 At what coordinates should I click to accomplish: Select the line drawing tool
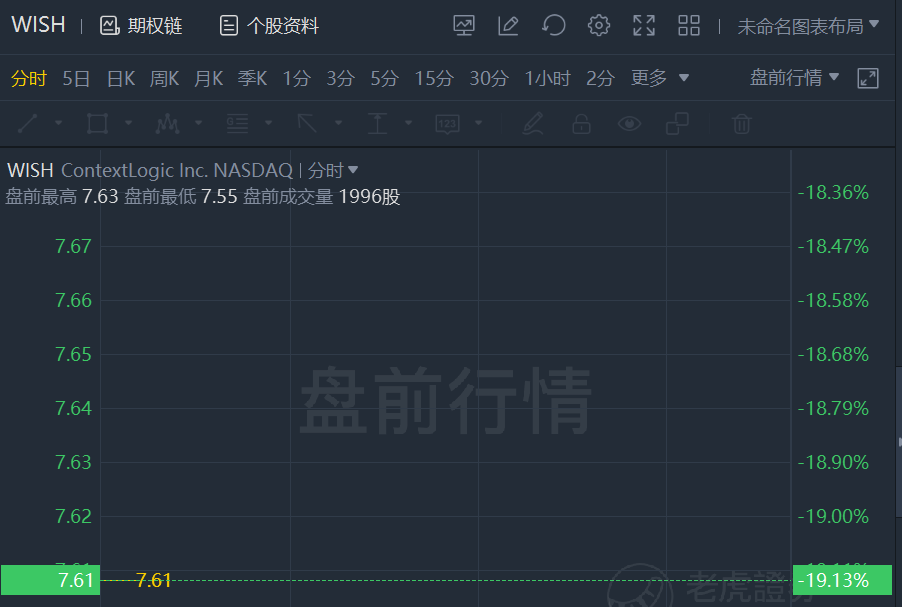pyautogui.click(x=28, y=124)
